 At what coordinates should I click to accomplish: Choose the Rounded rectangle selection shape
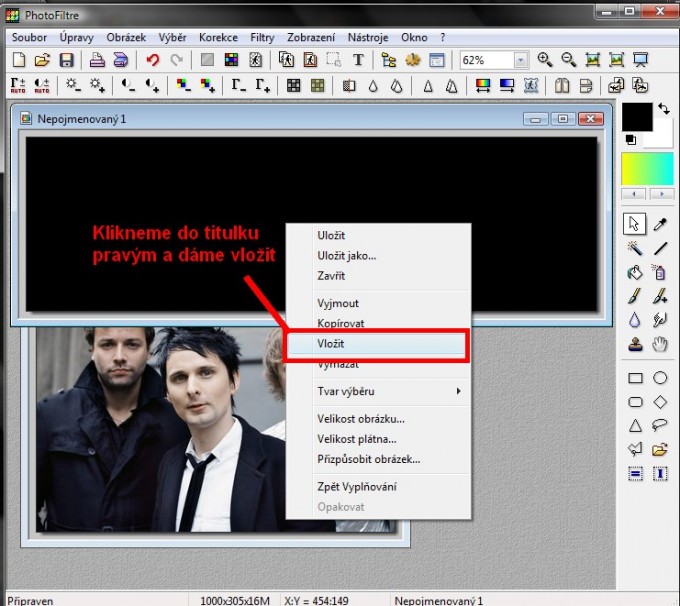635,402
